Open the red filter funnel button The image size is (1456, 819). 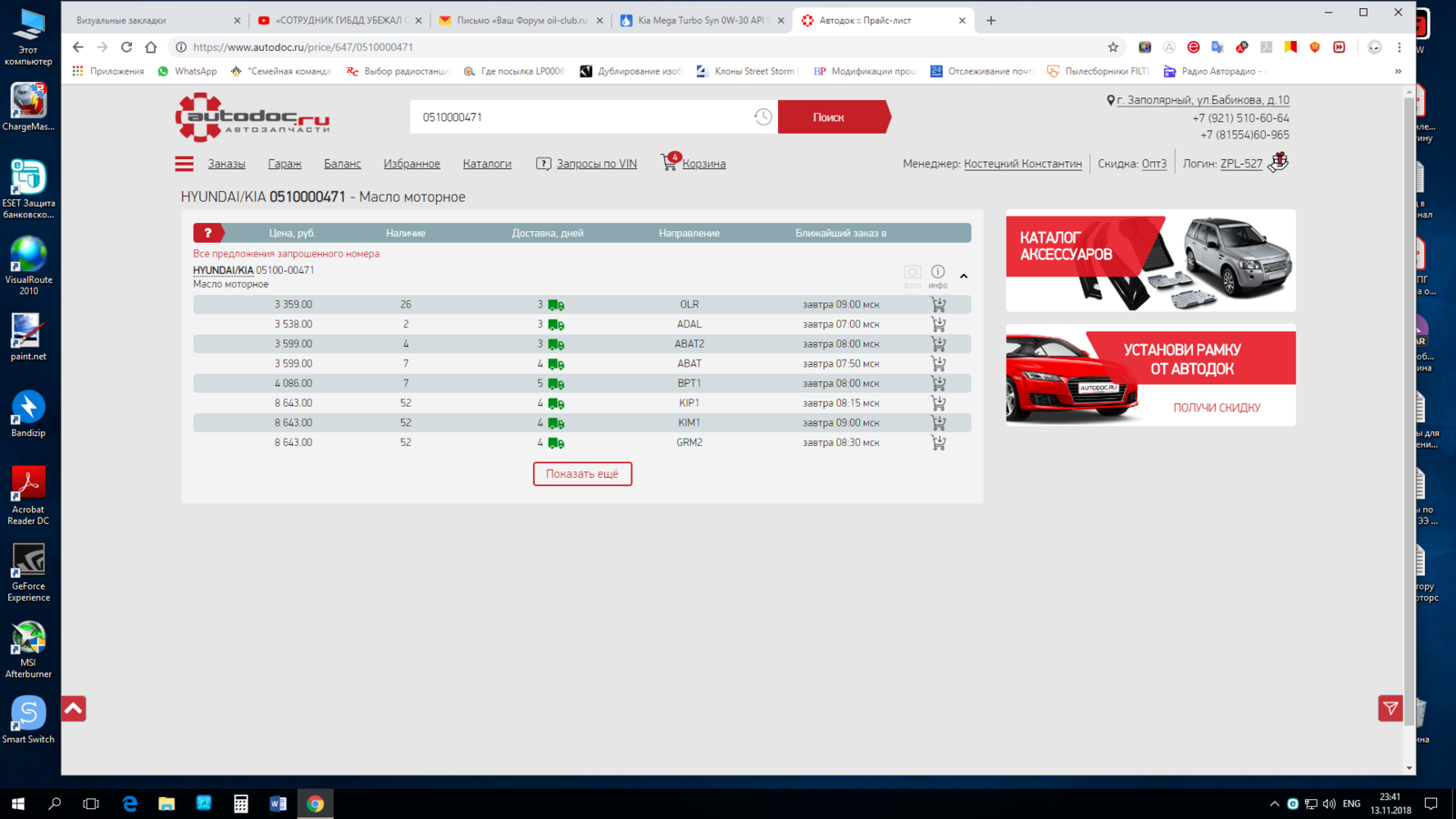(x=1390, y=708)
